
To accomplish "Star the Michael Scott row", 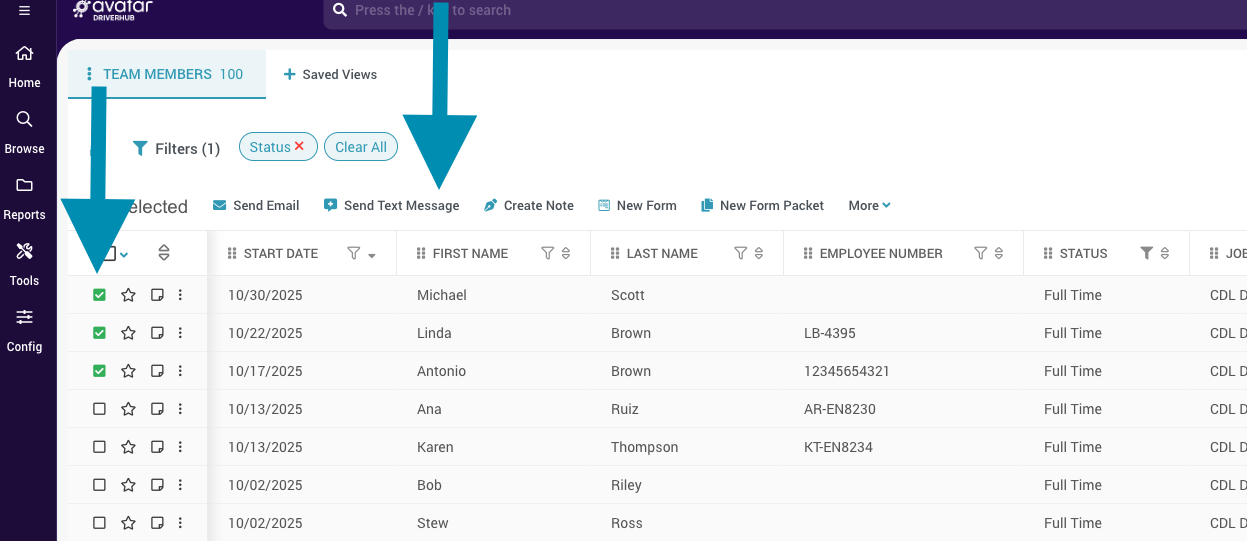I will coord(128,295).
